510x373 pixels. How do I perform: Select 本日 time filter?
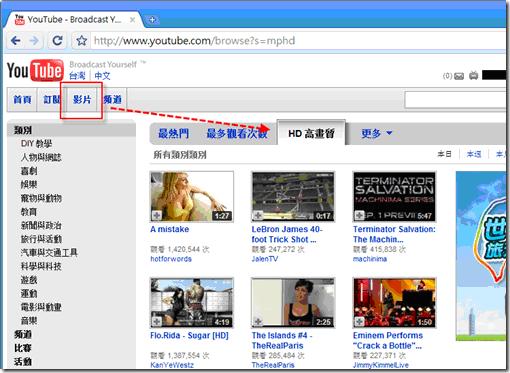point(445,154)
